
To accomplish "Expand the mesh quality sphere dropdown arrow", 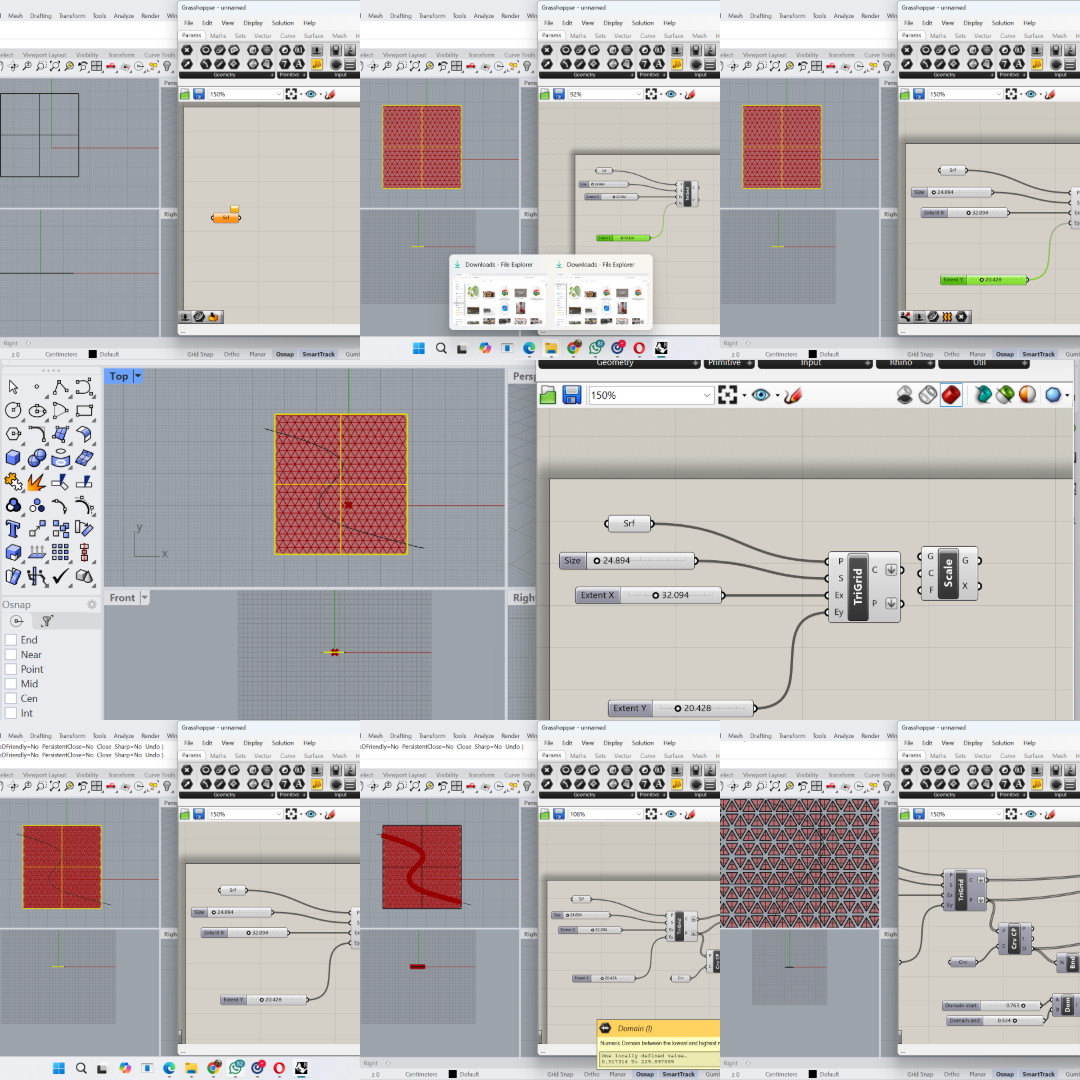I will (x=1067, y=395).
